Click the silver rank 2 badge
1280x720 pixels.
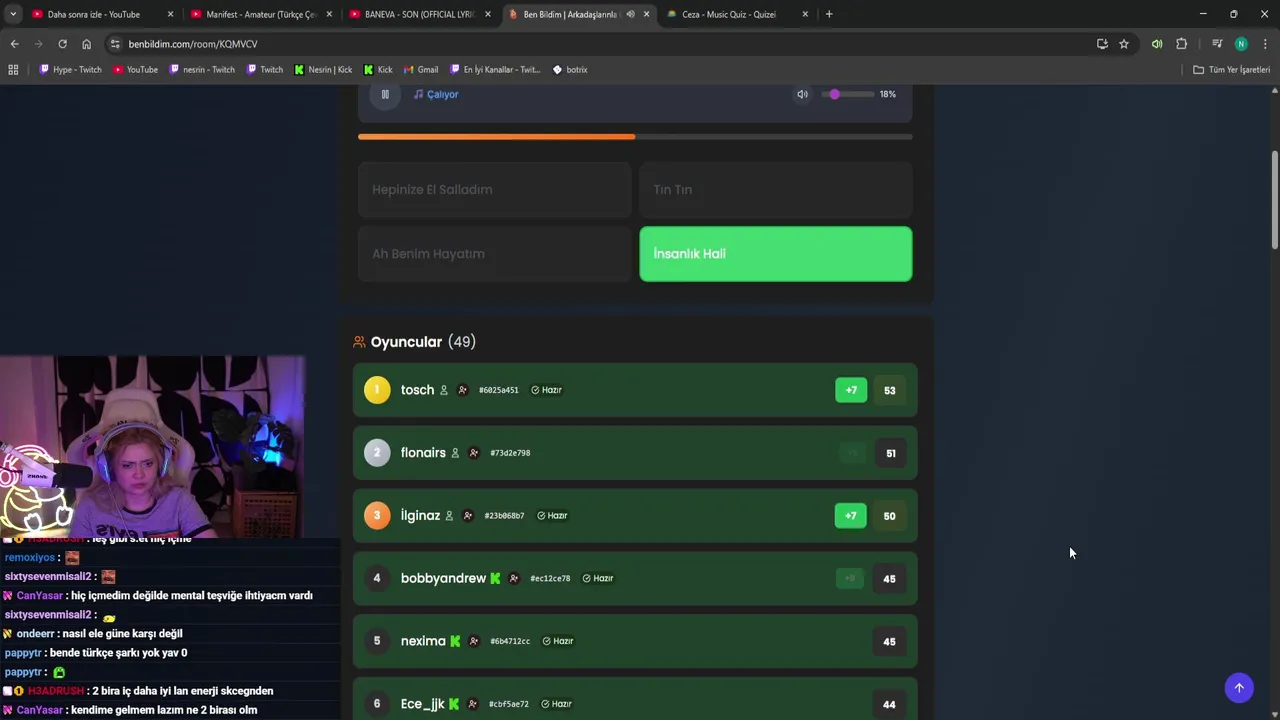click(377, 453)
